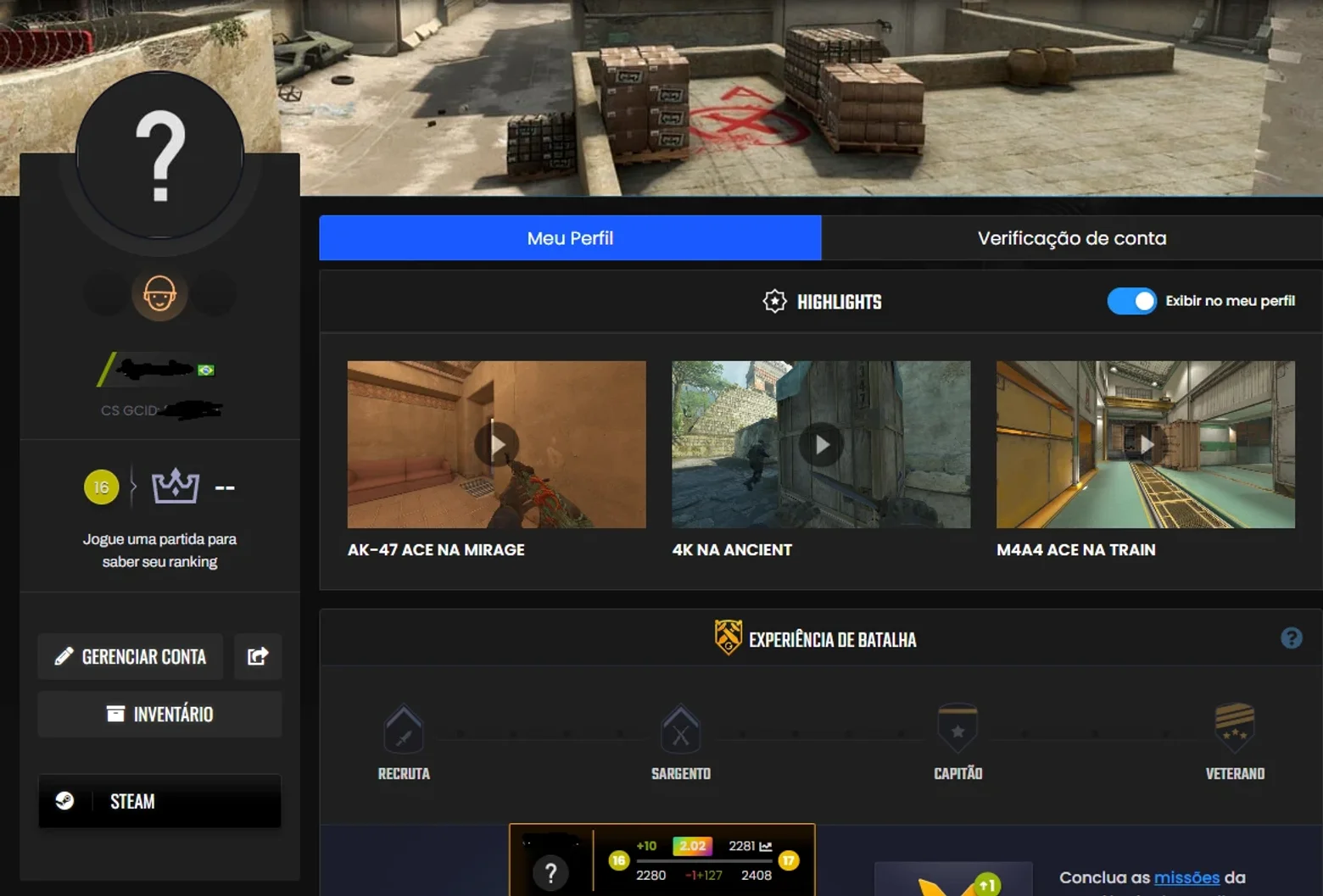Open the share profile icon button
Viewport: 1323px width, 896px height.
click(258, 656)
